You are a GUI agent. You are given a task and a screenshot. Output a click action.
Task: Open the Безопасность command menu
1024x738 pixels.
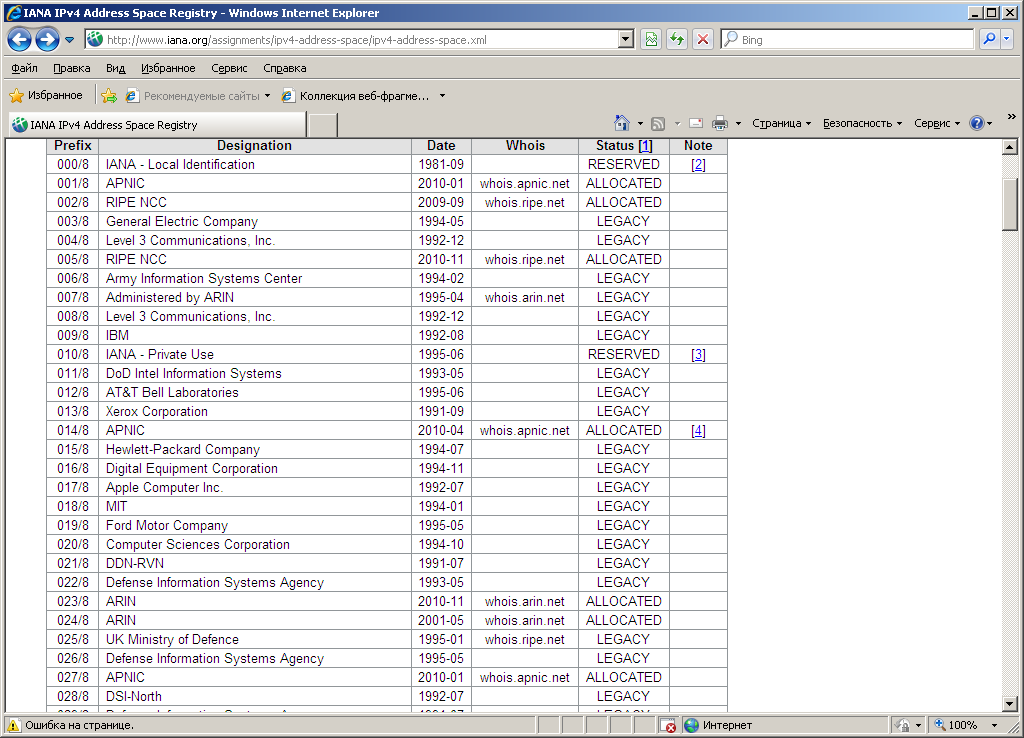862,123
